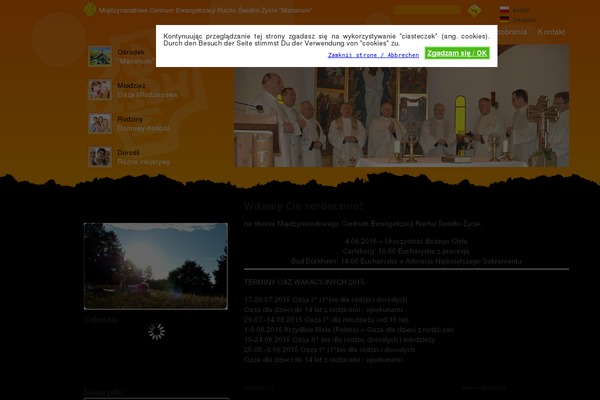Select the Polish flag icon
This screenshot has width=600, height=400.
click(x=504, y=10)
